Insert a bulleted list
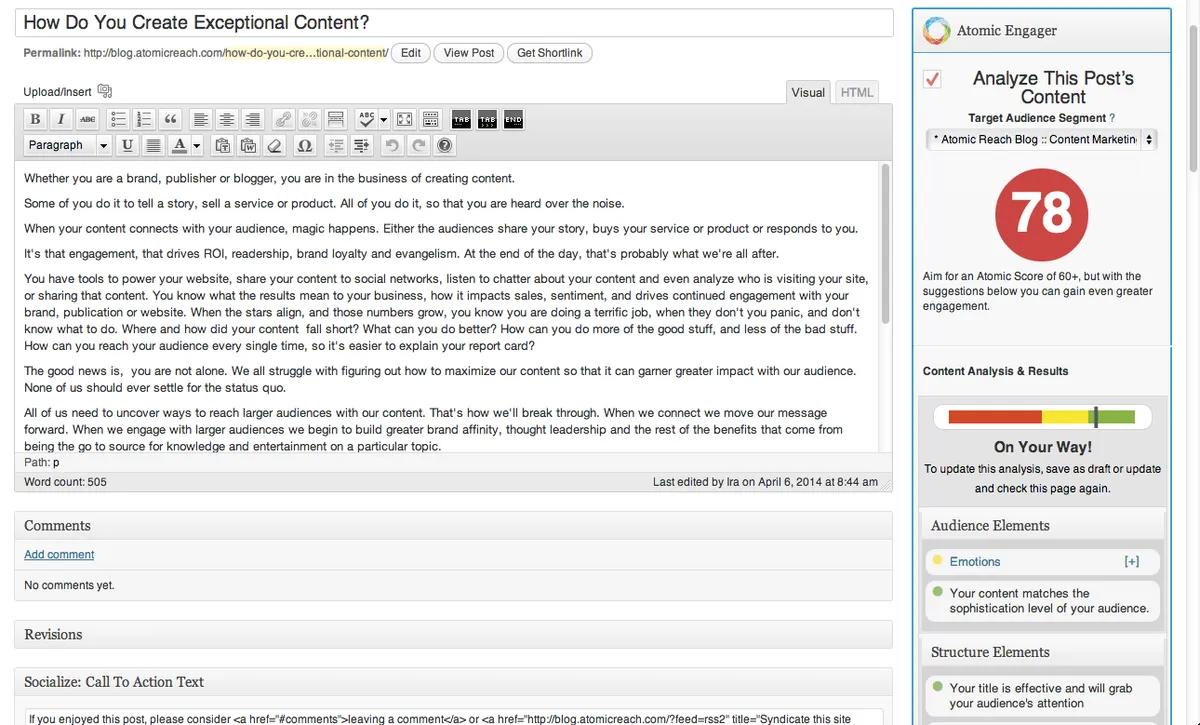This screenshot has width=1200, height=725. (x=119, y=119)
